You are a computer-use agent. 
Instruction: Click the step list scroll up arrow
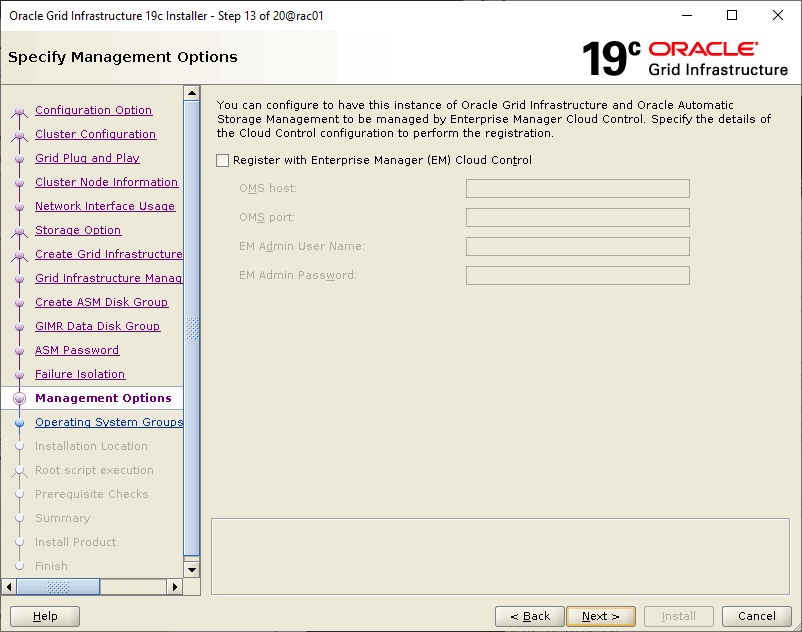tap(192, 93)
